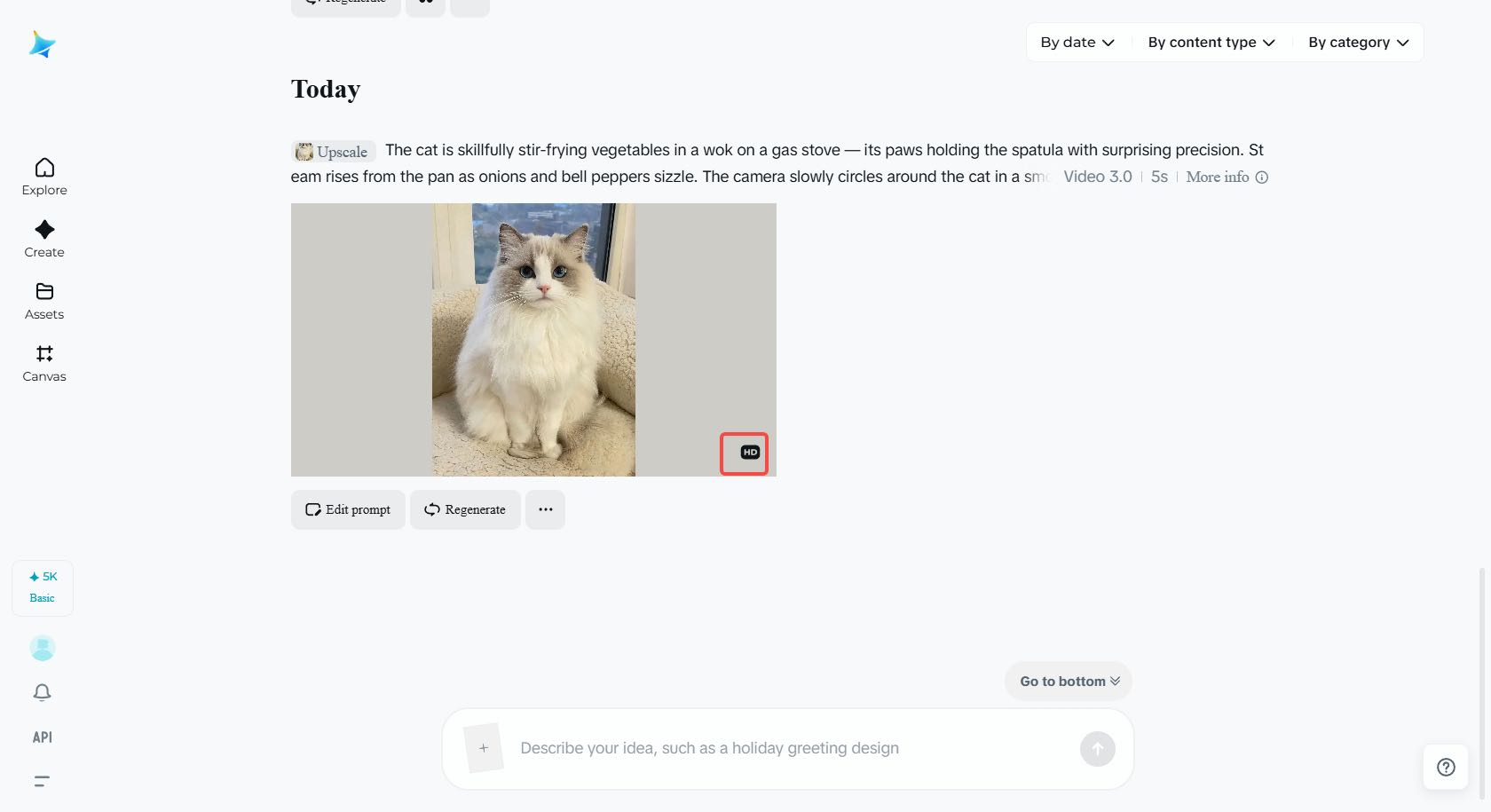Open the Explore page
Image resolution: width=1491 pixels, height=812 pixels.
click(x=44, y=177)
